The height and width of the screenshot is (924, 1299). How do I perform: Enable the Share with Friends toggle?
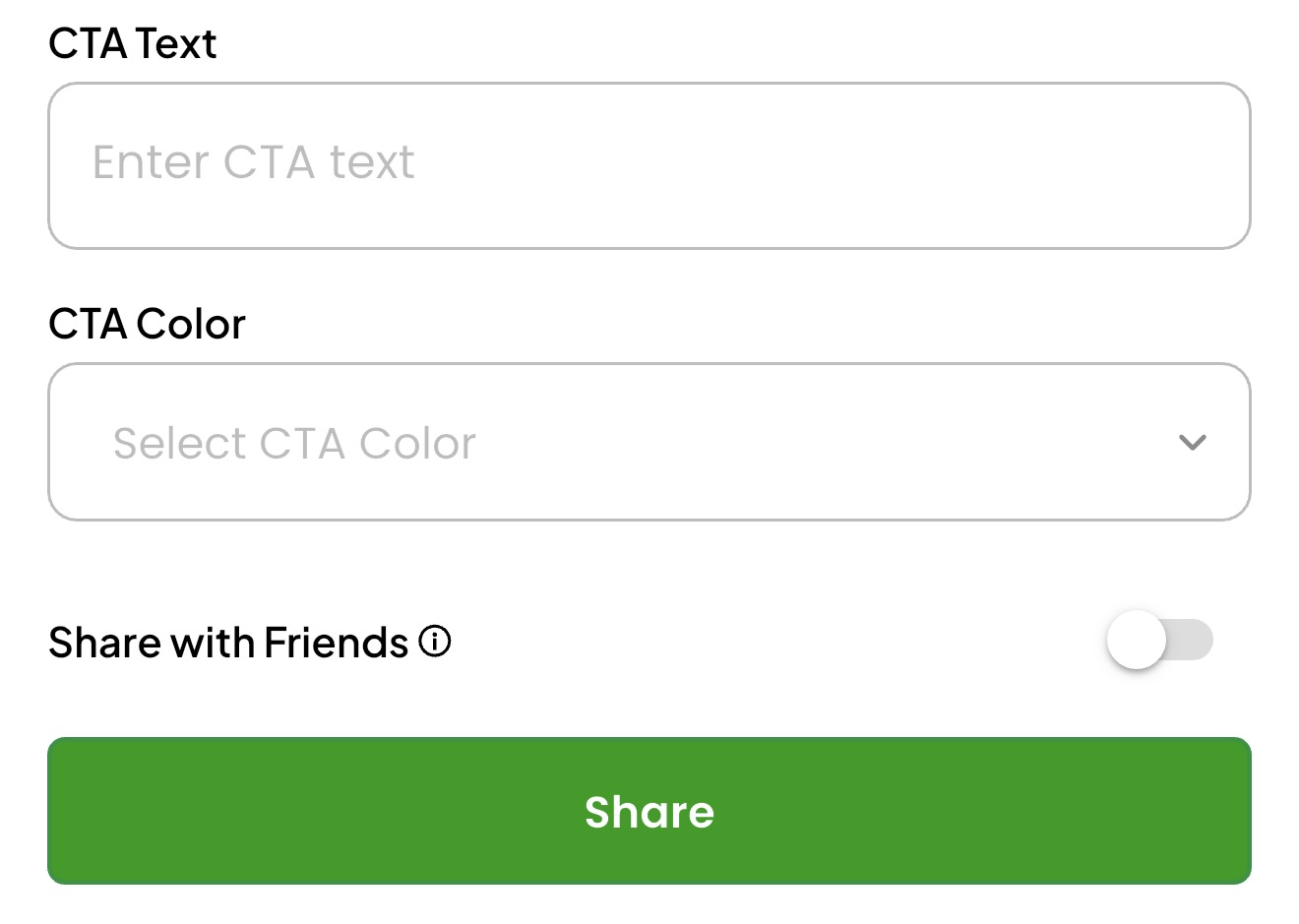point(1159,640)
